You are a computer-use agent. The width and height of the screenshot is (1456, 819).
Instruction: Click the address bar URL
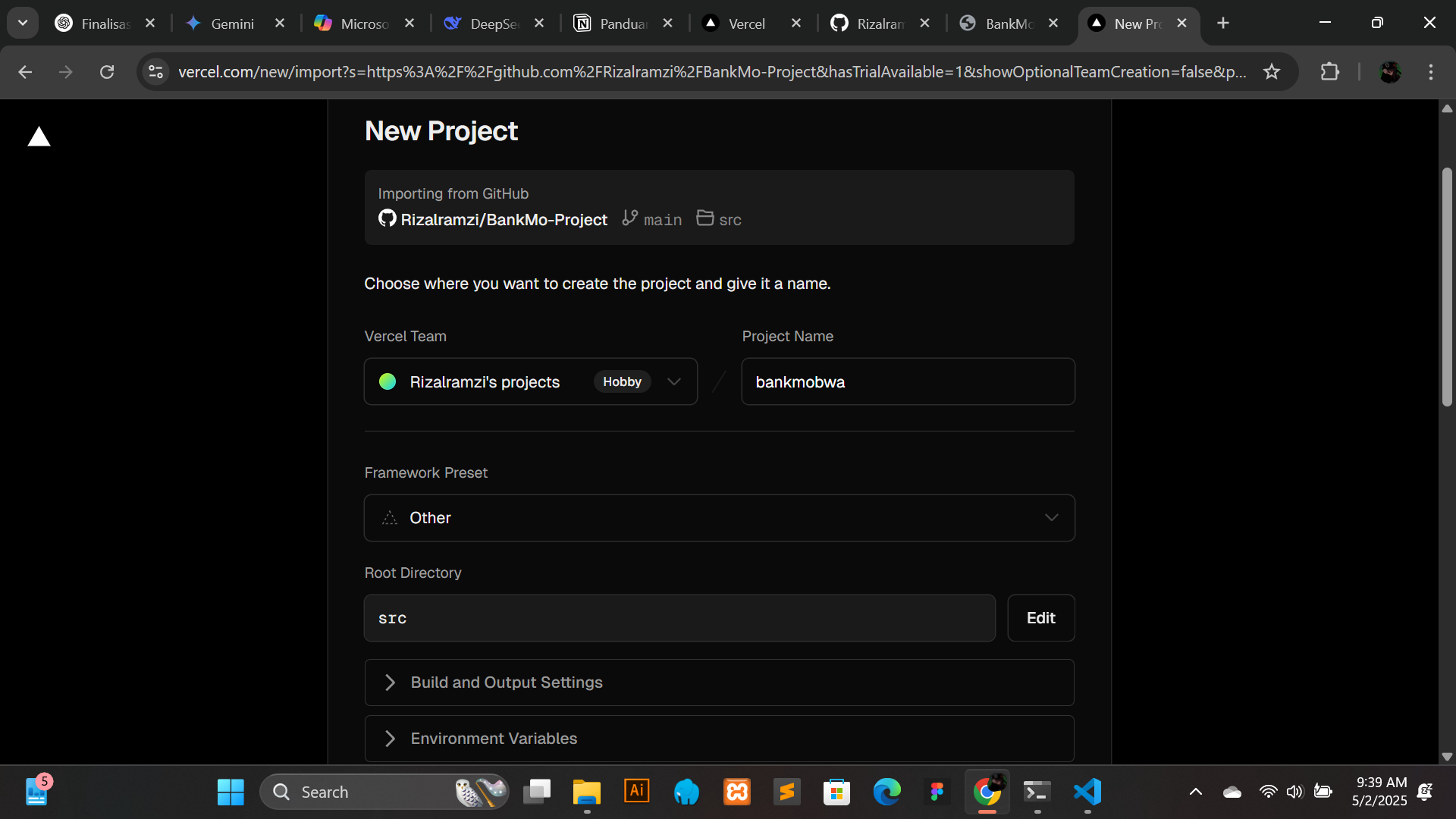point(711,72)
